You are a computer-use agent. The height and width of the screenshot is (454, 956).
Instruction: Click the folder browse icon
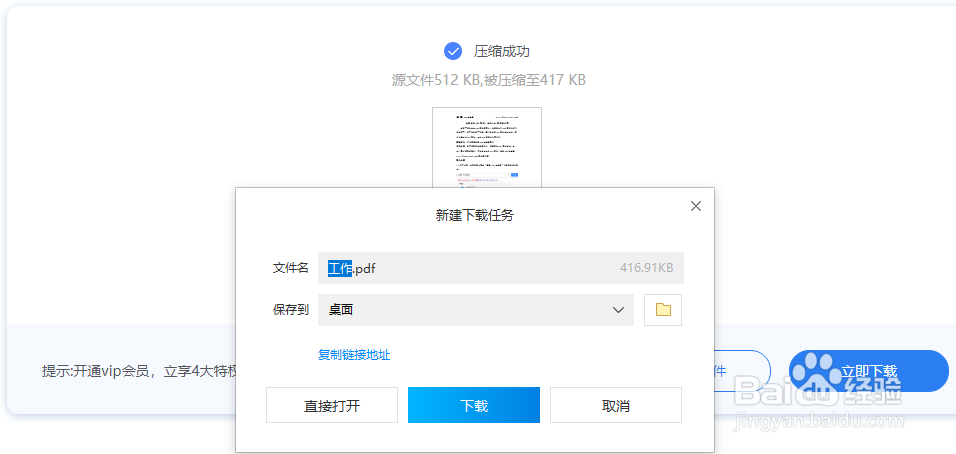coord(663,310)
